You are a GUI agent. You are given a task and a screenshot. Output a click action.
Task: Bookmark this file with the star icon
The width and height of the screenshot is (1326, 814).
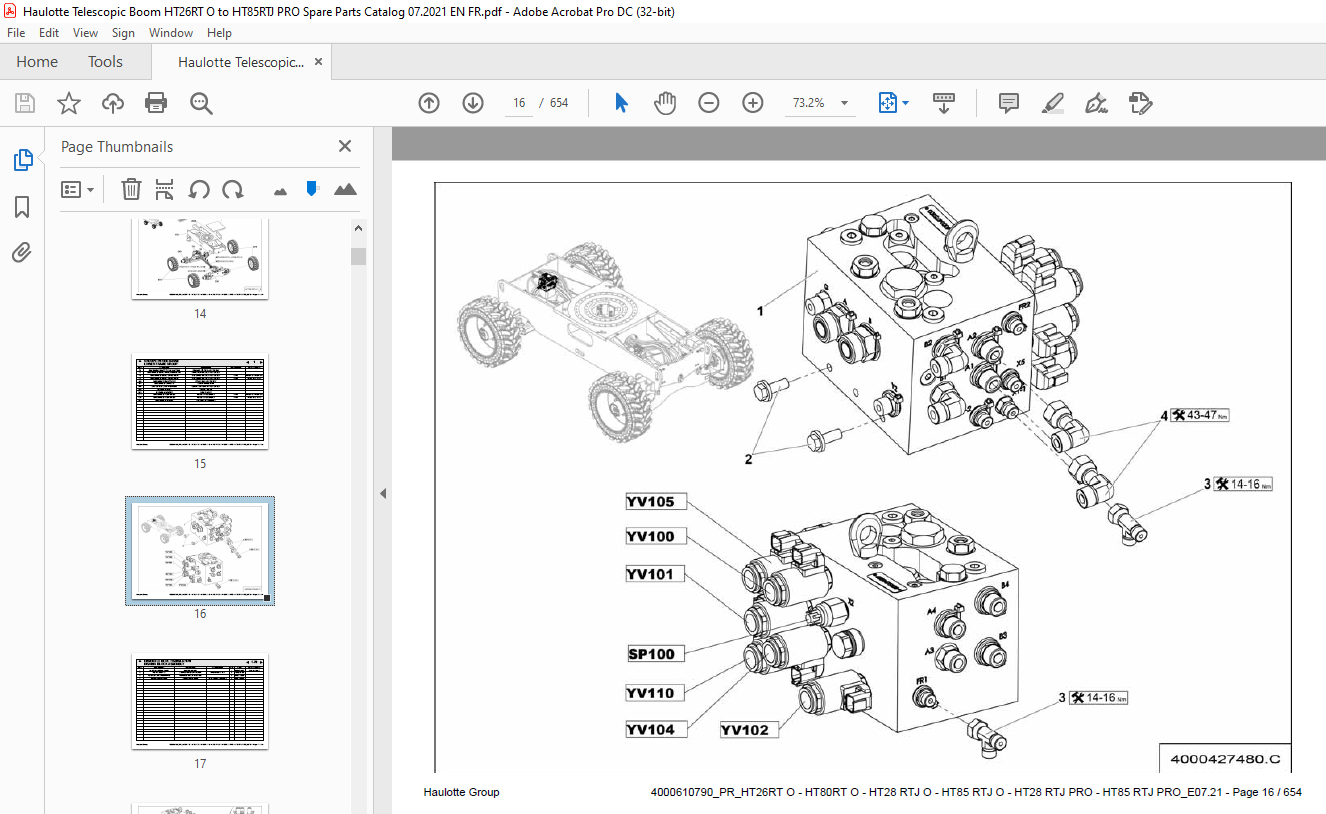[69, 103]
